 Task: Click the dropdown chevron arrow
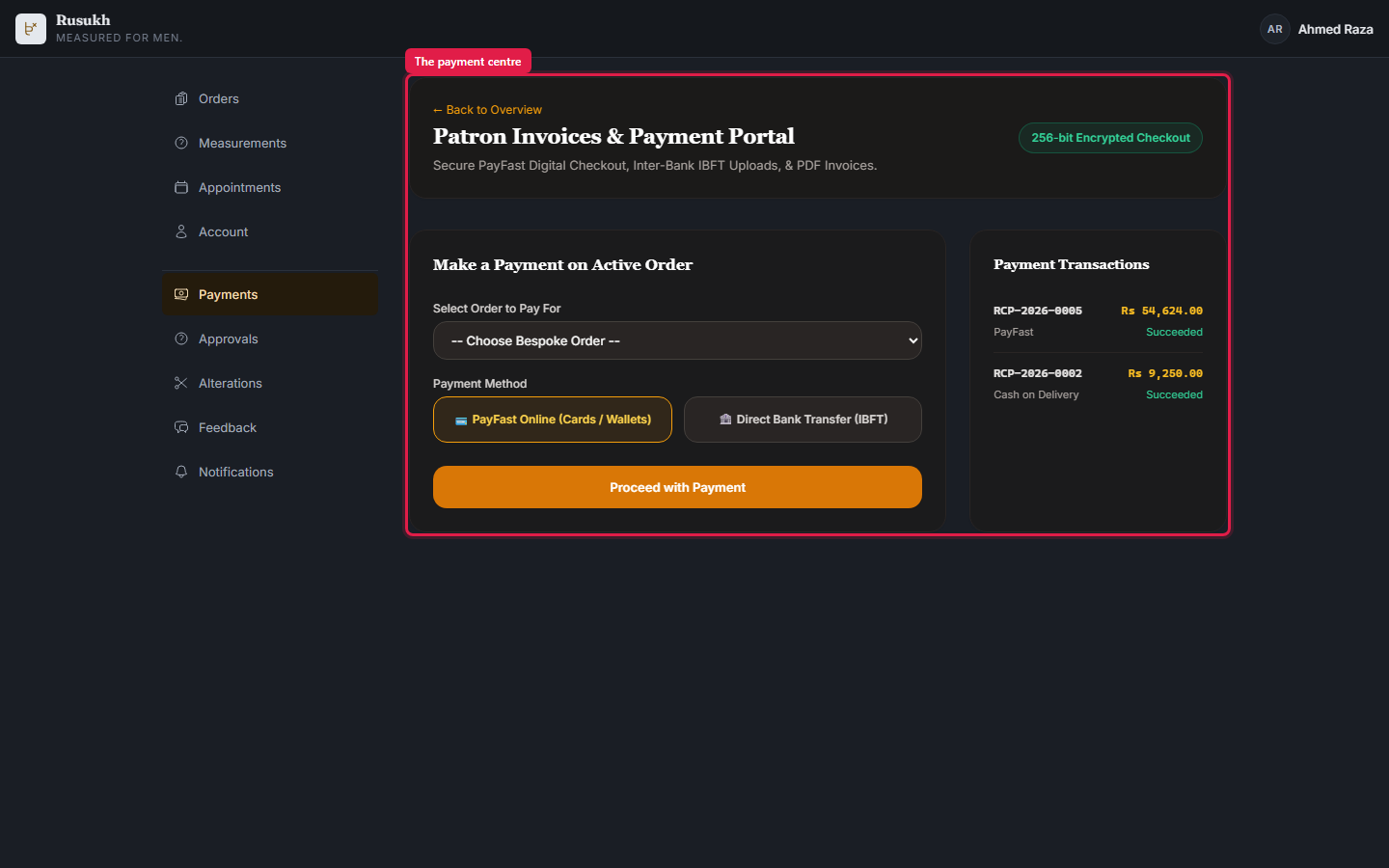click(912, 340)
